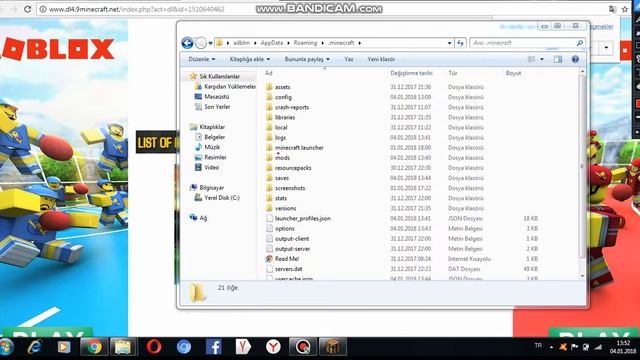Click the change view icon
Image resolution: width=640 pixels, height=360 pixels.
pos(531,59)
